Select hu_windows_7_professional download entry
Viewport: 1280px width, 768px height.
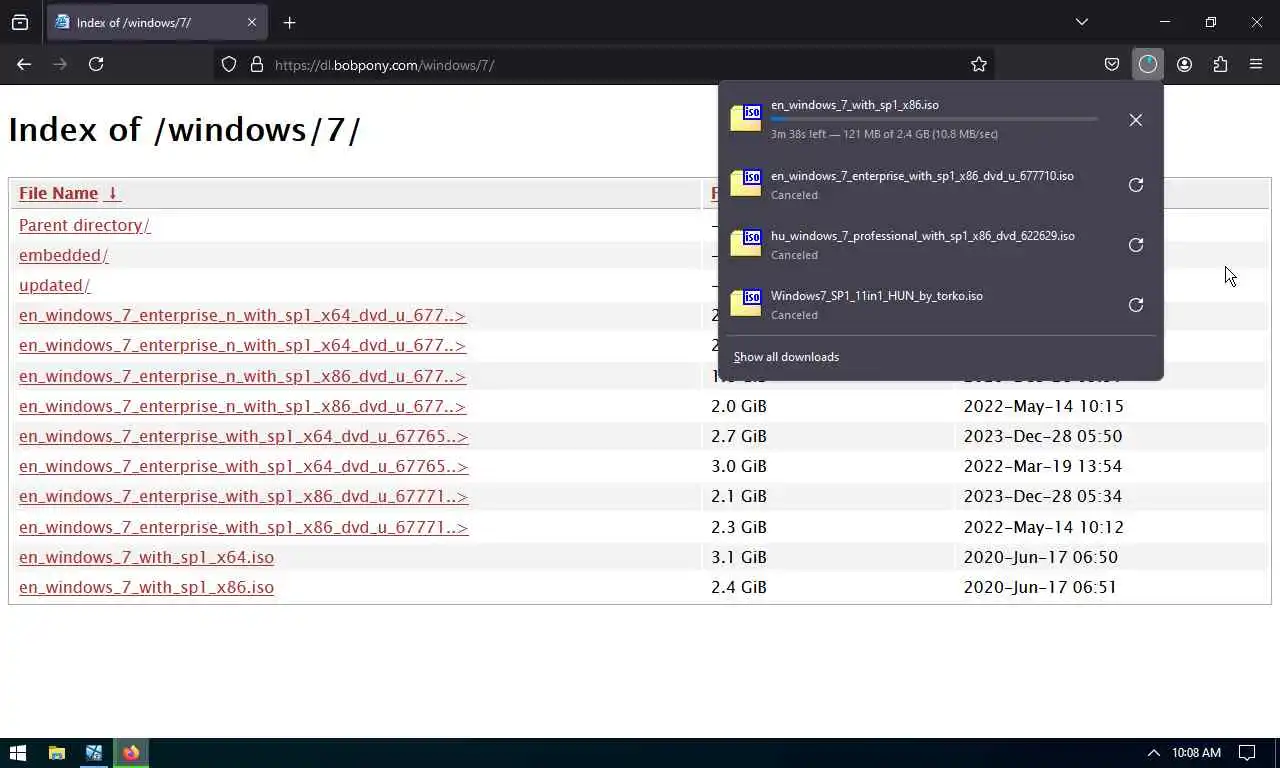coord(915,245)
